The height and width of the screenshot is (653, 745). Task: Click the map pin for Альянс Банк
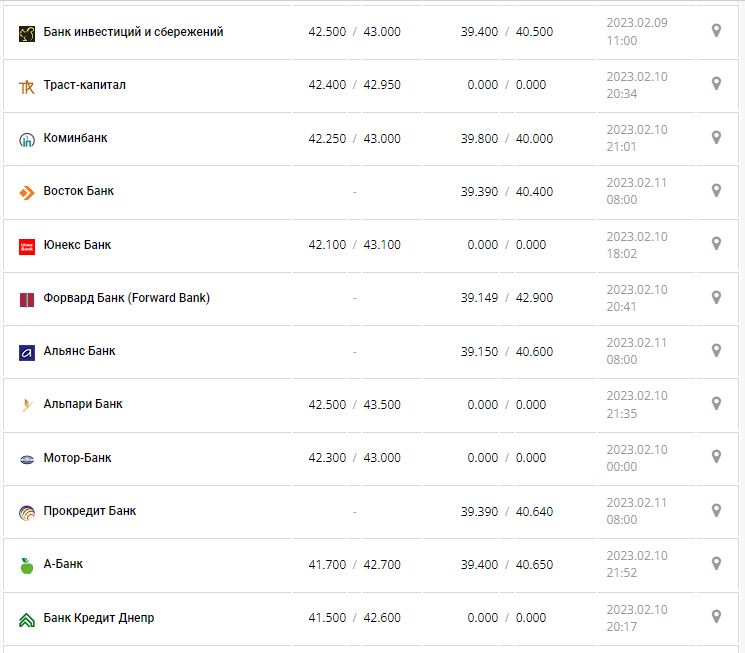[x=716, y=350]
